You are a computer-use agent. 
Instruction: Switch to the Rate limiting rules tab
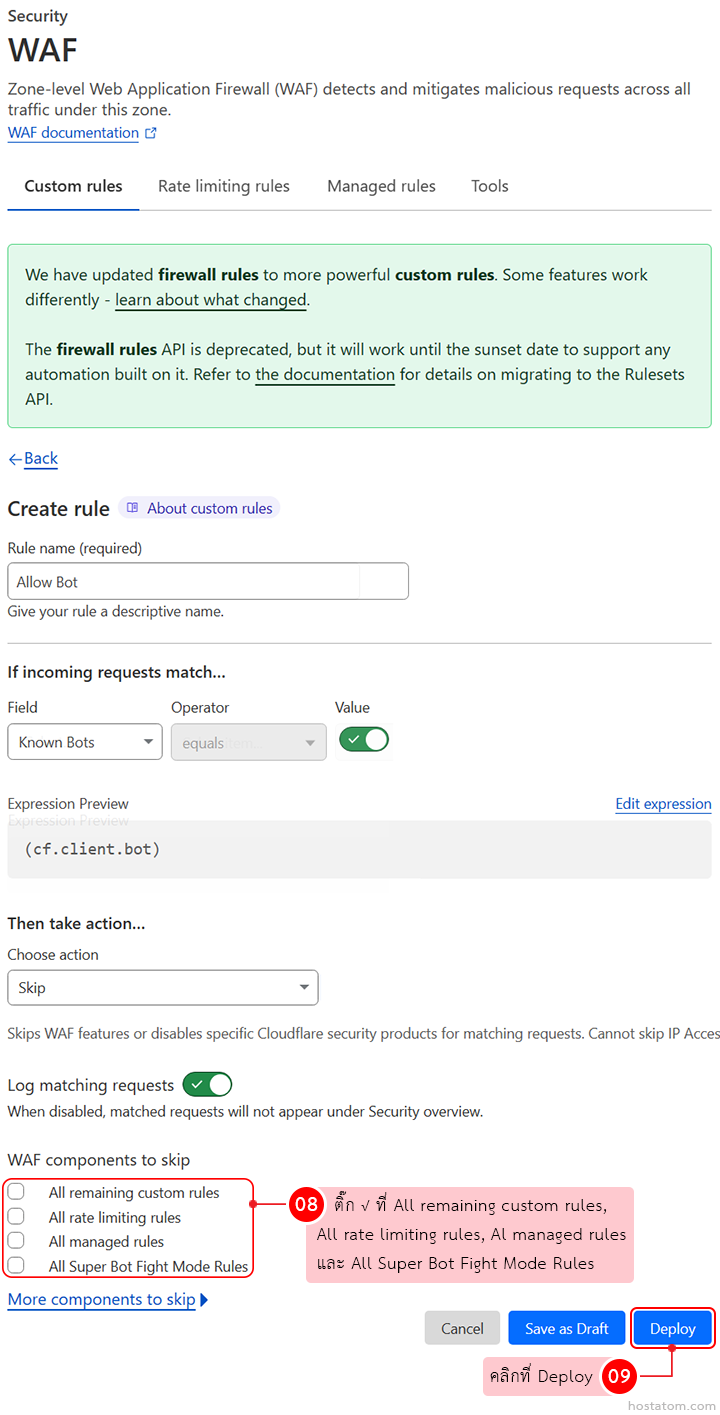(224, 186)
